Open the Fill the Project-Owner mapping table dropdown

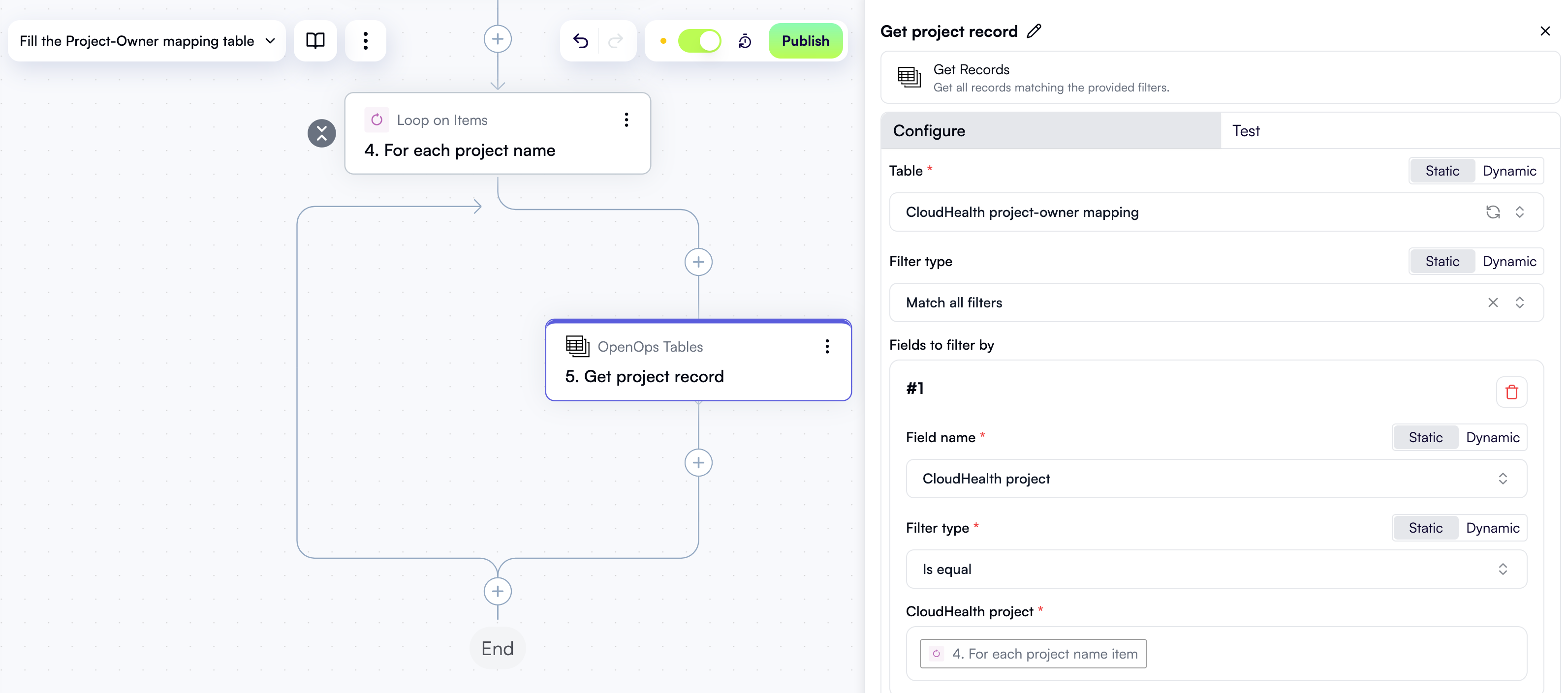270,41
